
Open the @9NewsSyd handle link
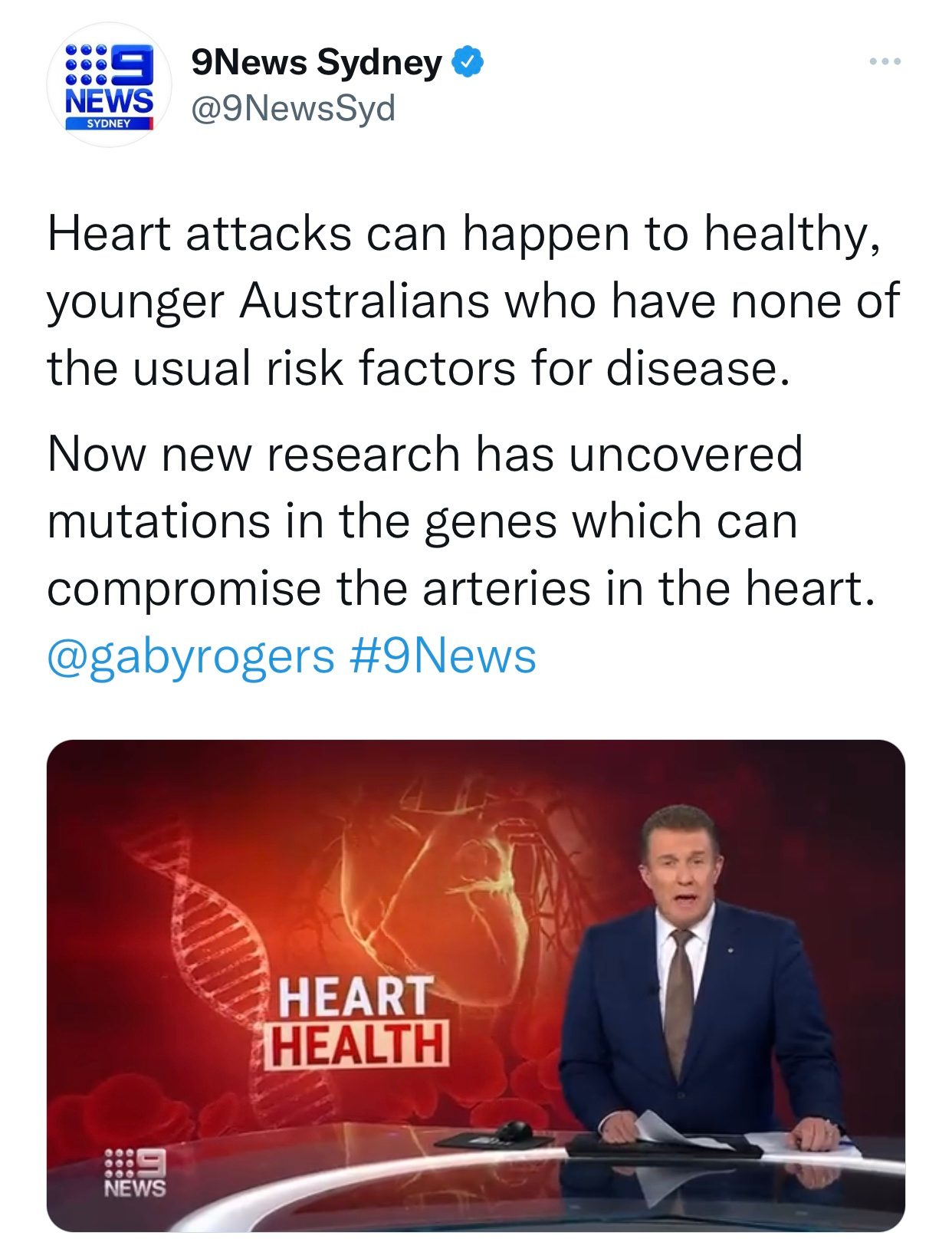(x=293, y=108)
